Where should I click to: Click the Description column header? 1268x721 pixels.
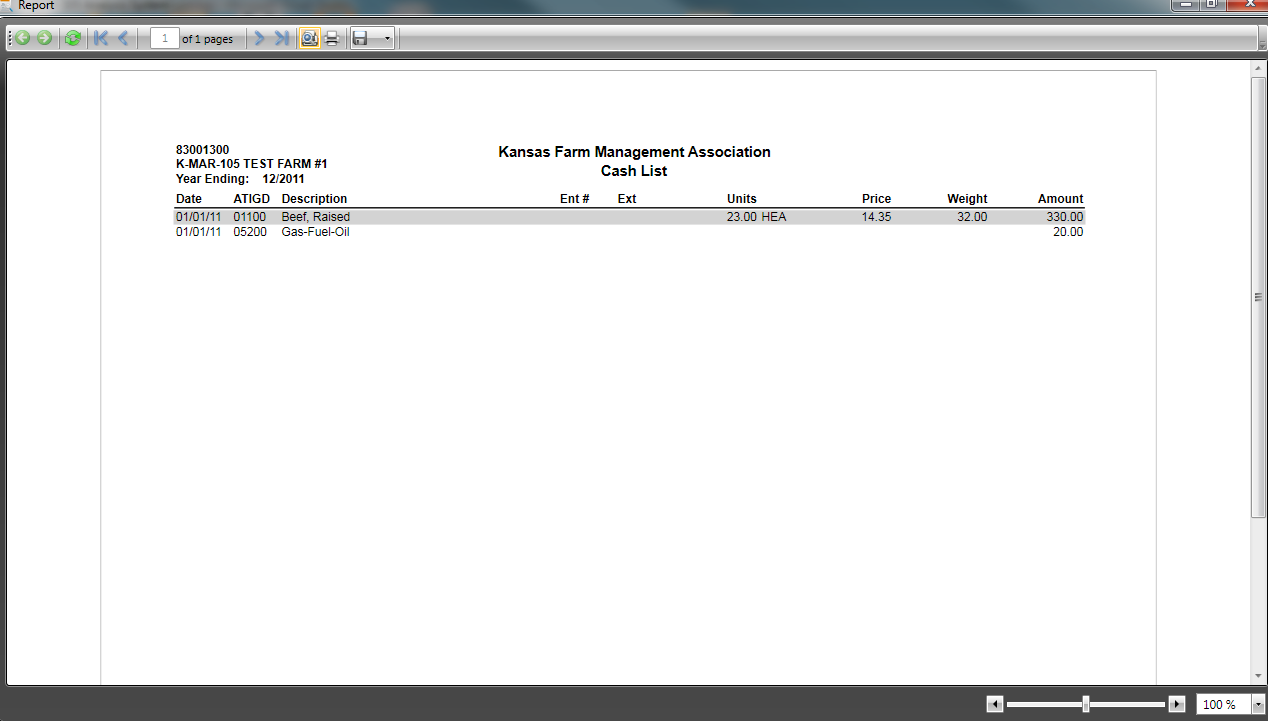(x=315, y=199)
